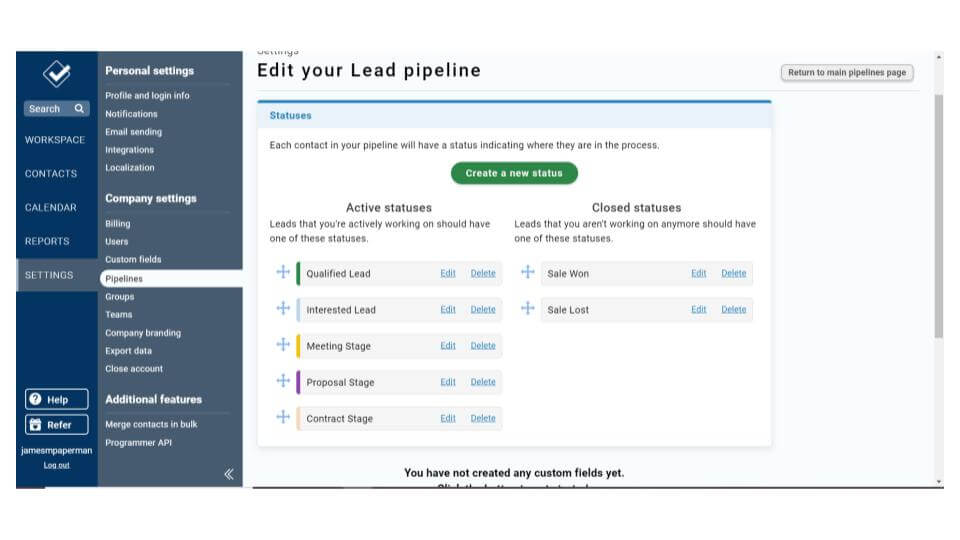
Task: Click Return to main pipelines page
Action: tap(847, 72)
